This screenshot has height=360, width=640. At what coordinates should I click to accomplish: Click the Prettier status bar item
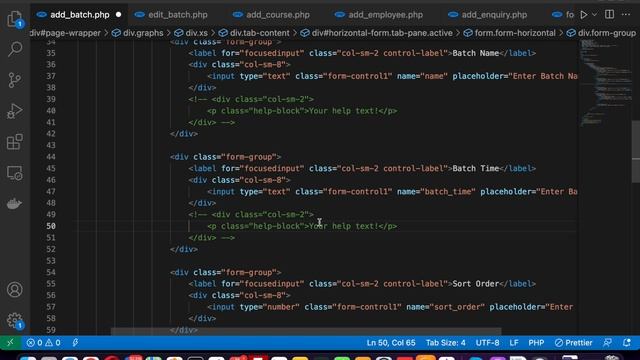[x=573, y=343]
